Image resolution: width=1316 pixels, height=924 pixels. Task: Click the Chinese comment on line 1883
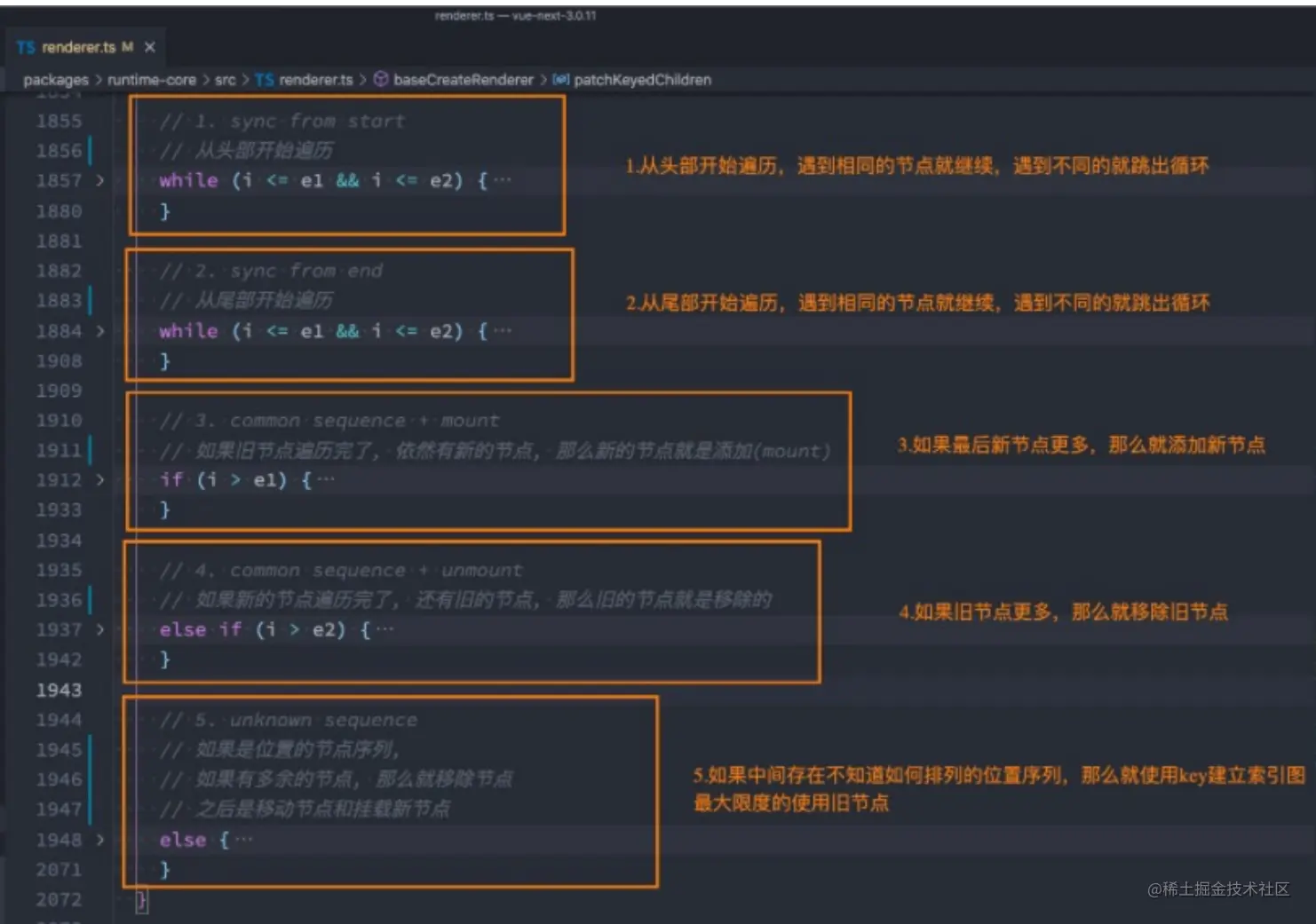247,300
